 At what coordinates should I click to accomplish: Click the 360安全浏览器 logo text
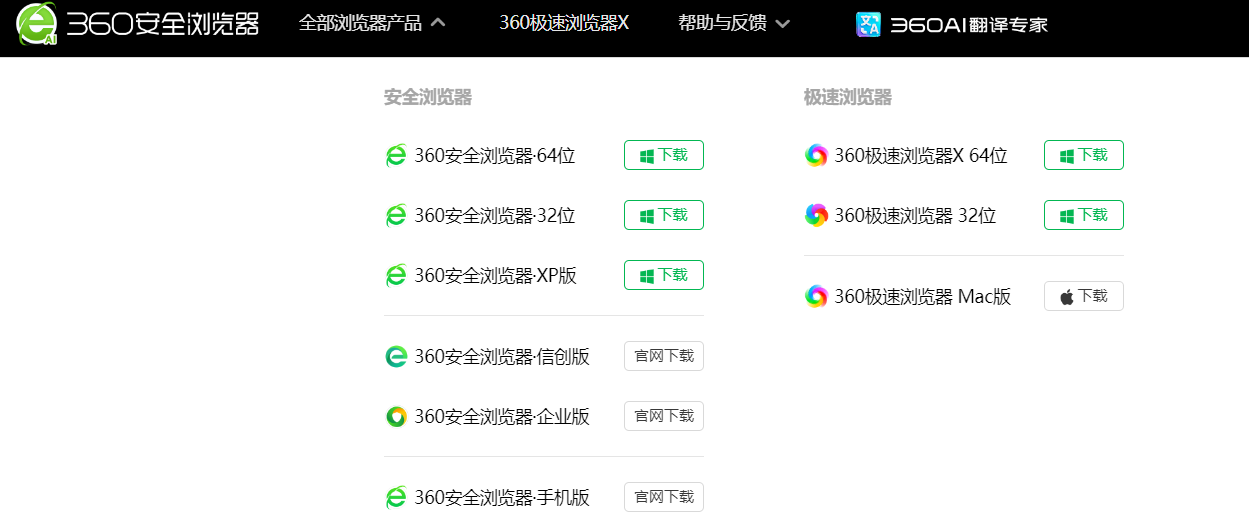tap(163, 24)
